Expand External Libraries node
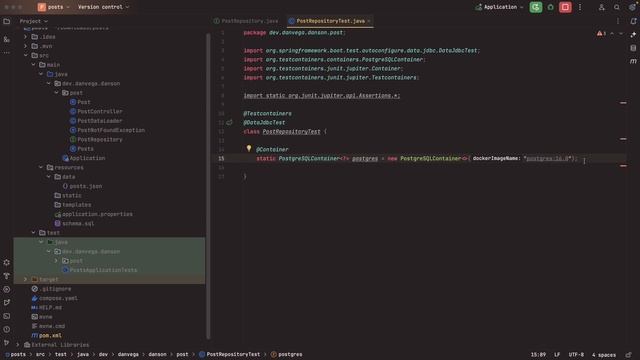This screenshot has width=640, height=360. [18, 345]
